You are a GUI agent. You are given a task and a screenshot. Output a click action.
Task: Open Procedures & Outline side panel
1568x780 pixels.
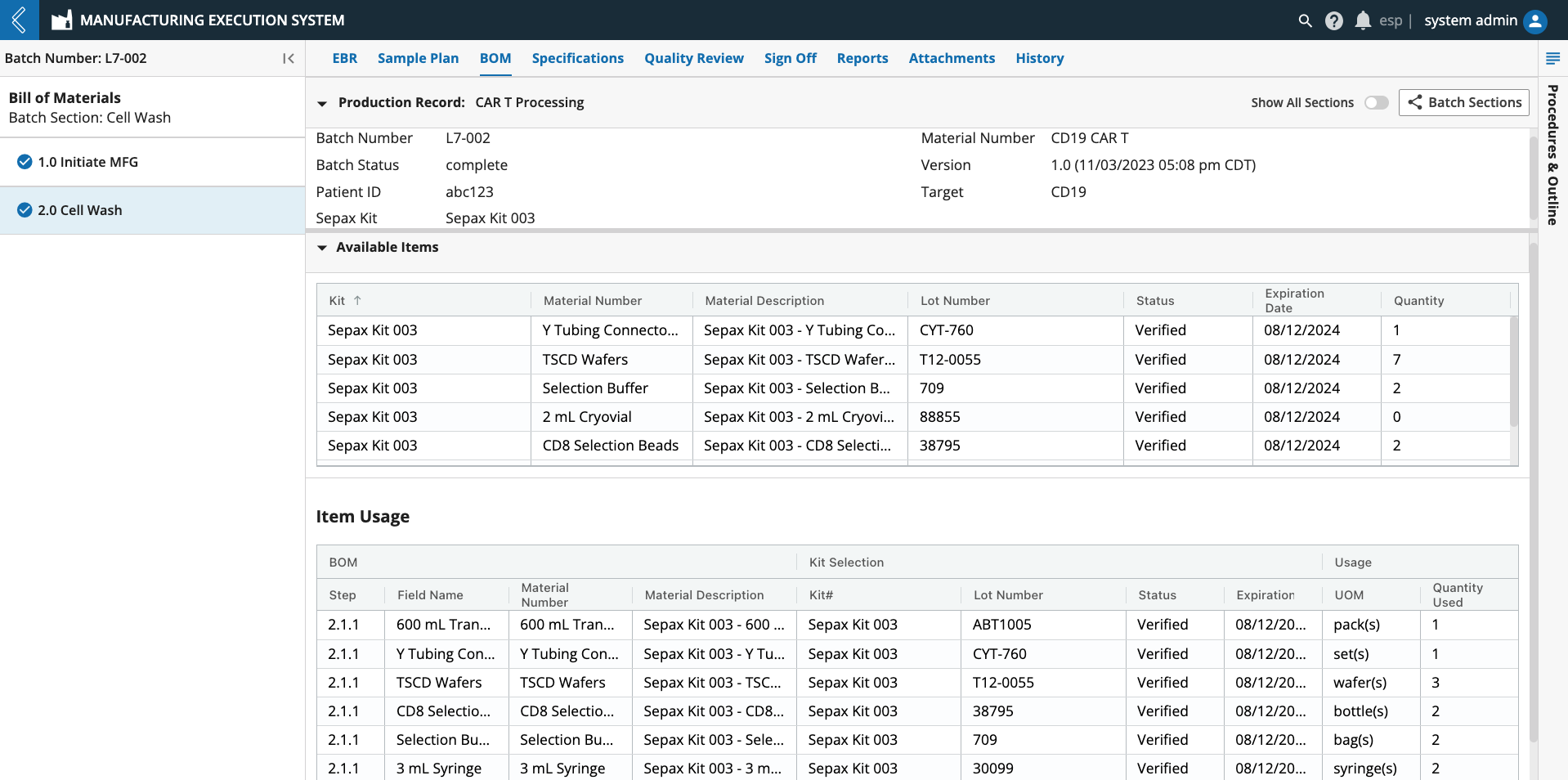coord(1552,155)
